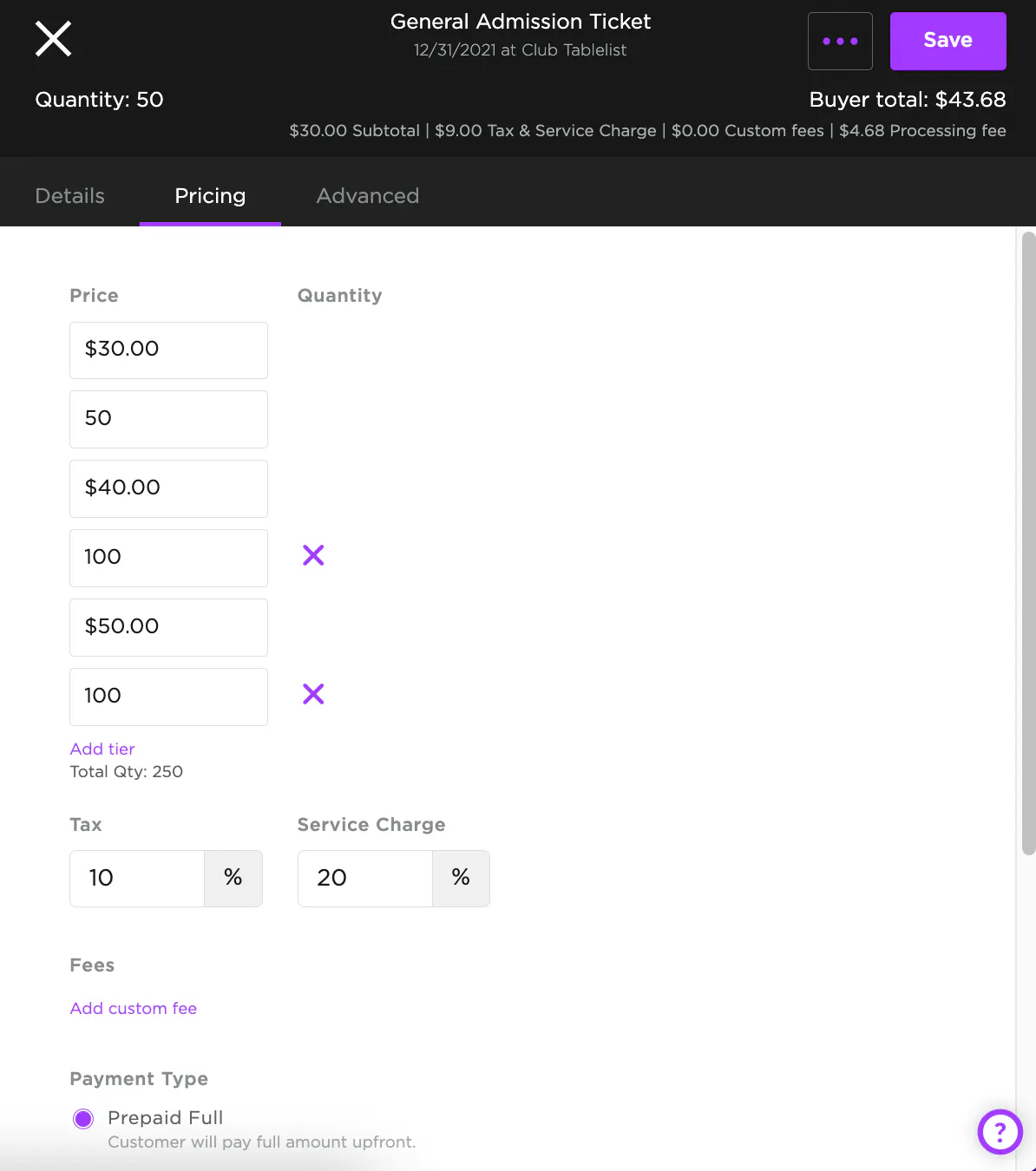Switch to the Details tab
1036x1171 pixels.
click(69, 196)
